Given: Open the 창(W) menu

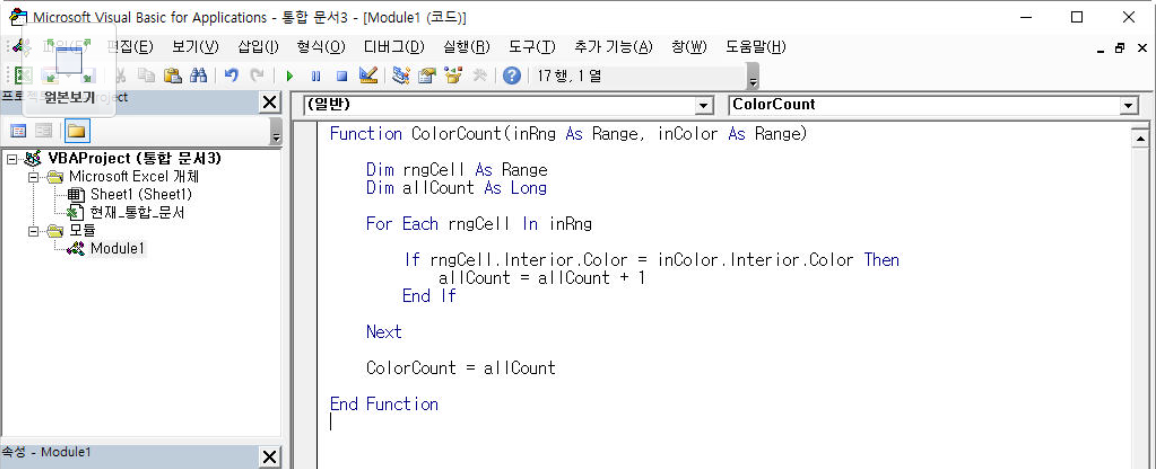Looking at the screenshot, I should point(689,47).
